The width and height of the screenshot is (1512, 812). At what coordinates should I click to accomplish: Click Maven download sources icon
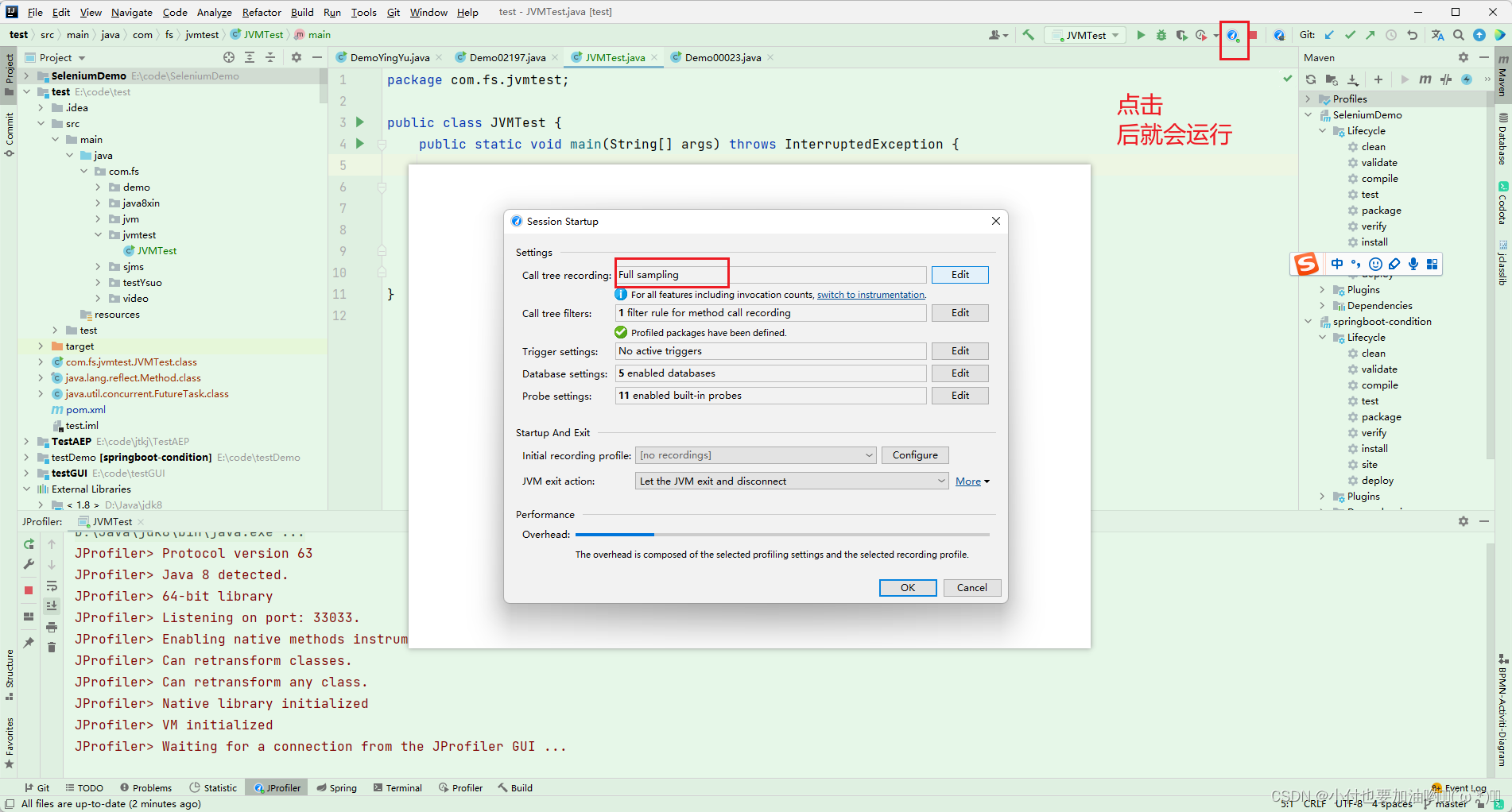pyautogui.click(x=1352, y=79)
